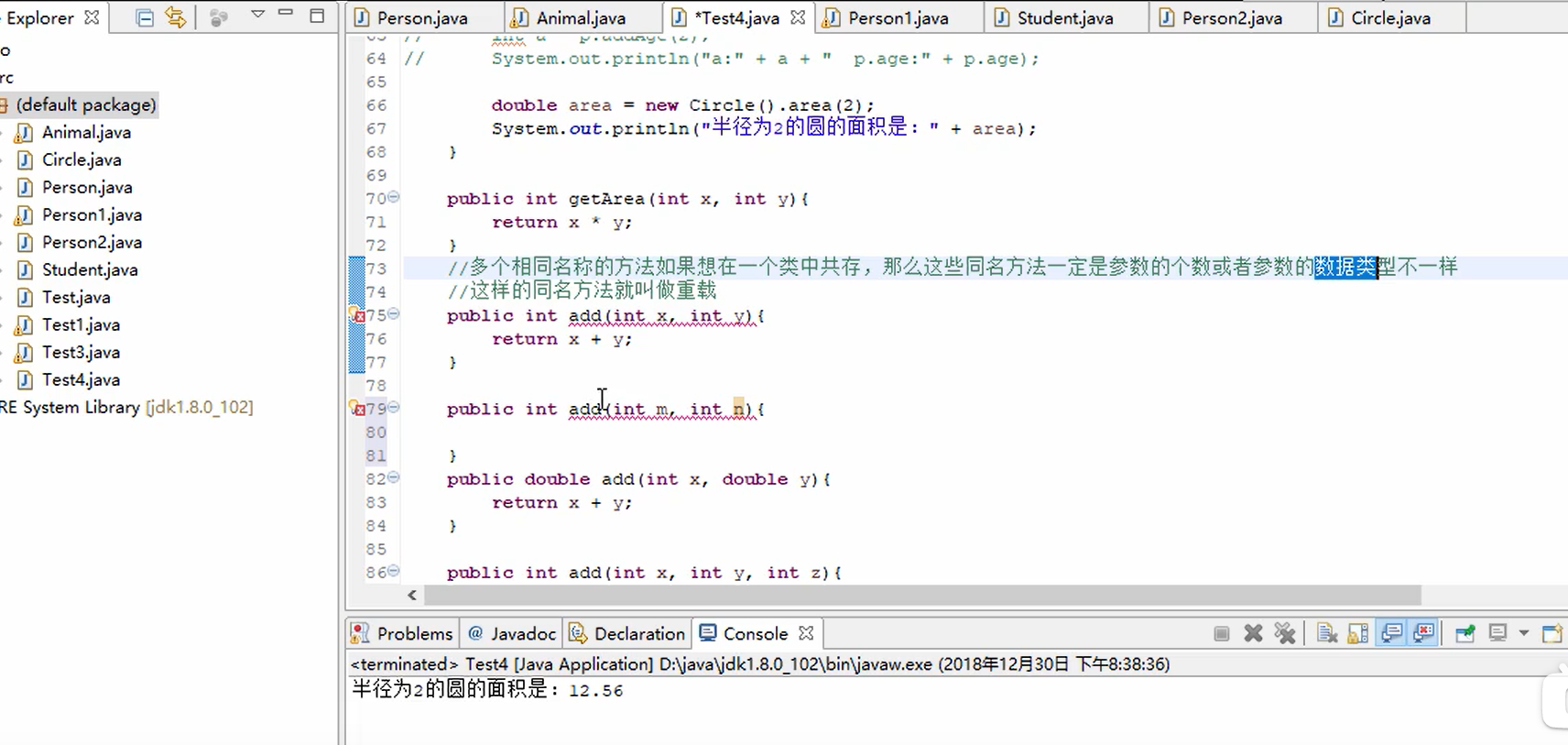Click the Test4.java file icon in tree

[x=25, y=379]
